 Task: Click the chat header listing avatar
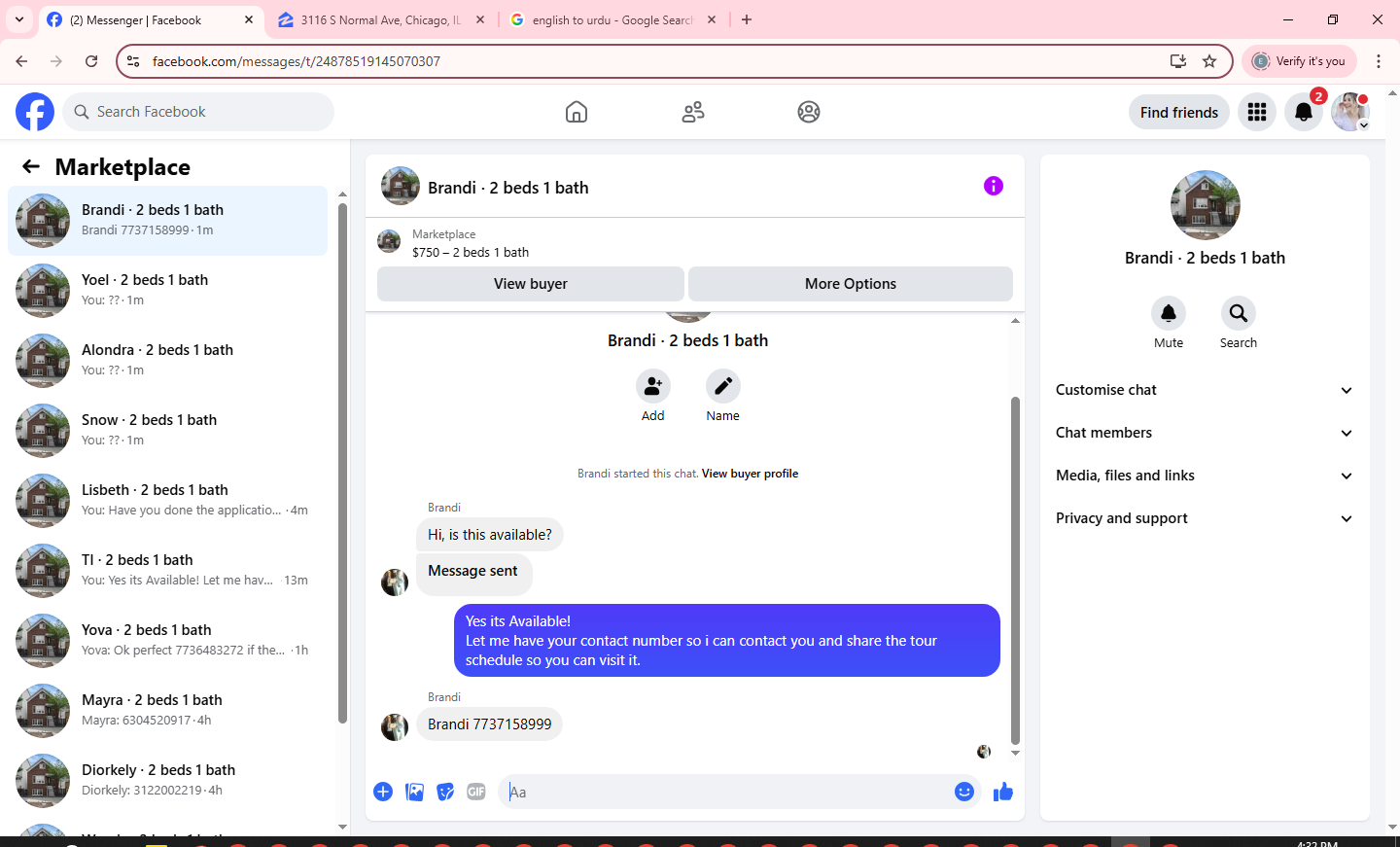click(401, 186)
